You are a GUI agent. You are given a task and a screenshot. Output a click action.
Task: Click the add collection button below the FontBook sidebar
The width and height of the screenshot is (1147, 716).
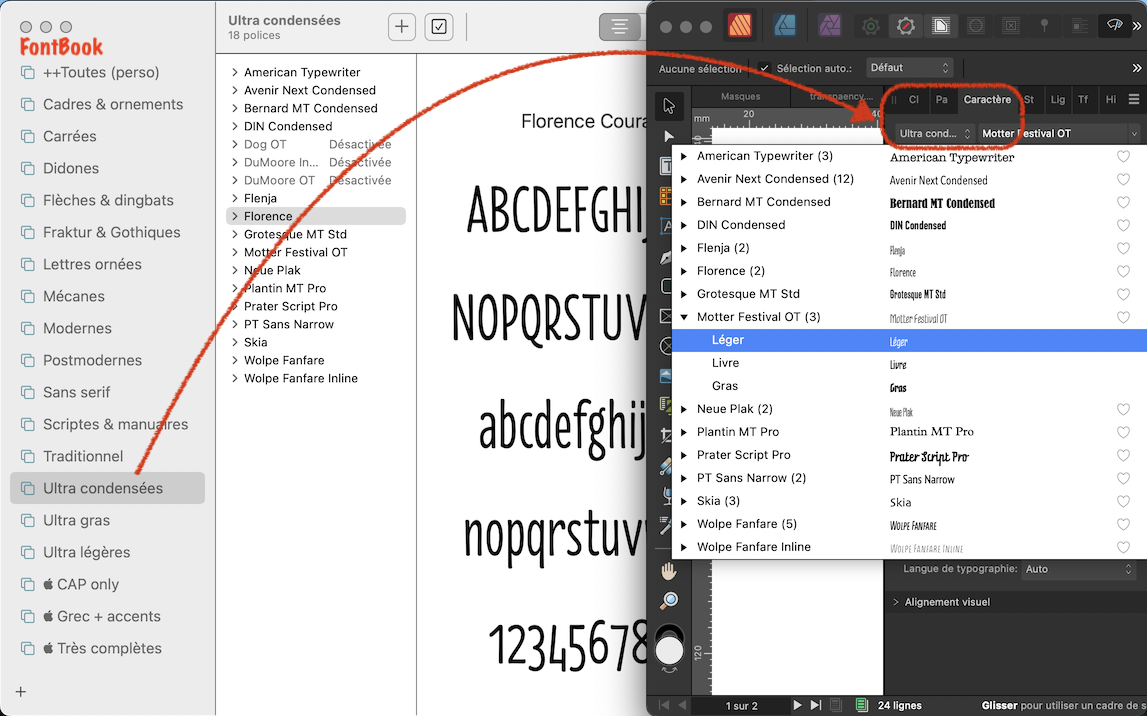coord(20,691)
